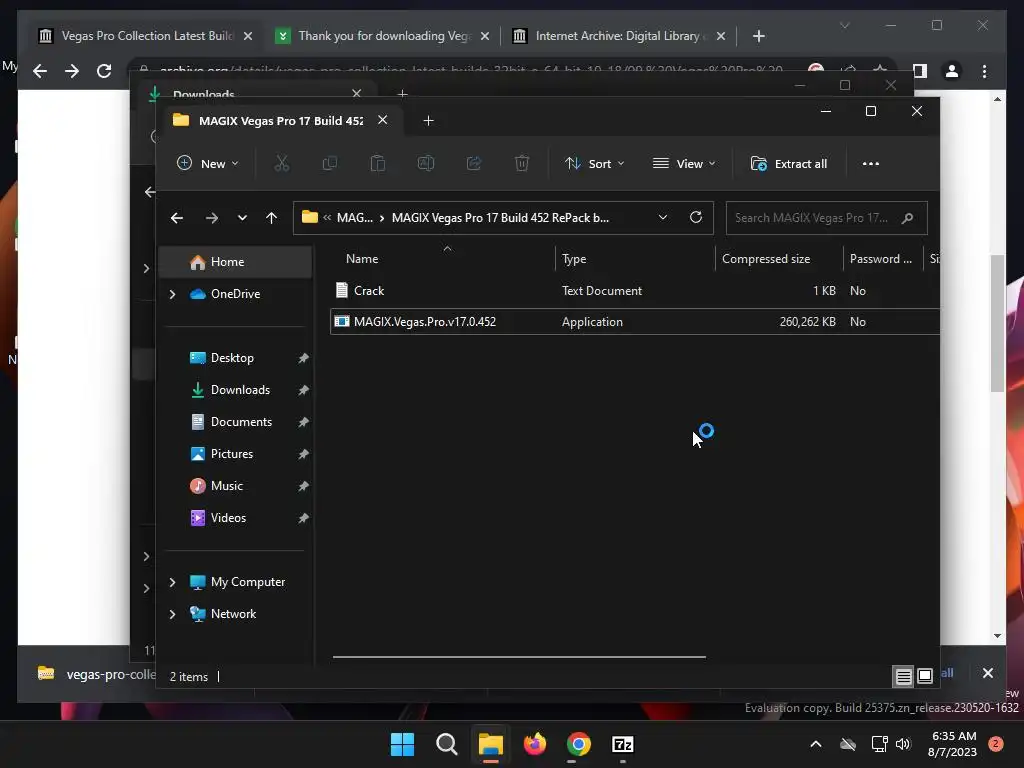Click the Chrome page vertical scrollbar

(997, 324)
